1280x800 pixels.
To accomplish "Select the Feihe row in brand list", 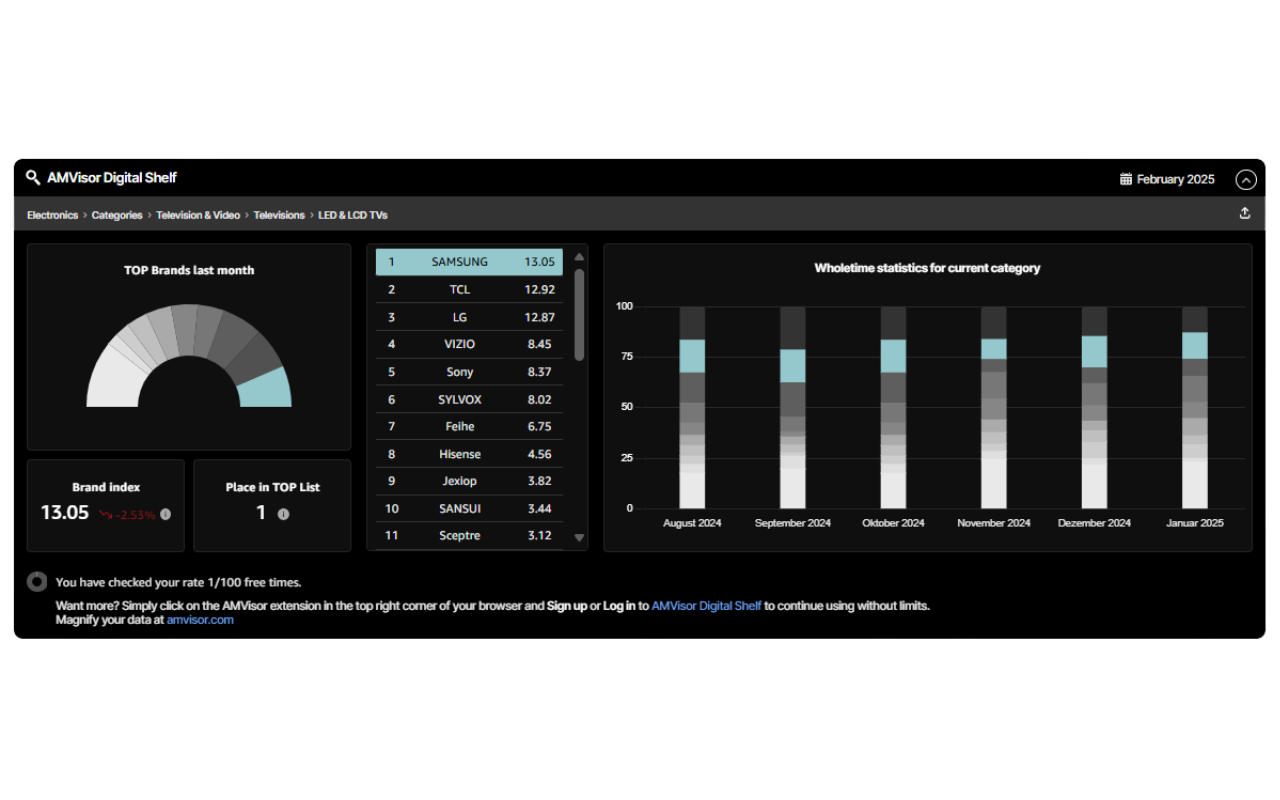I will [x=469, y=427].
